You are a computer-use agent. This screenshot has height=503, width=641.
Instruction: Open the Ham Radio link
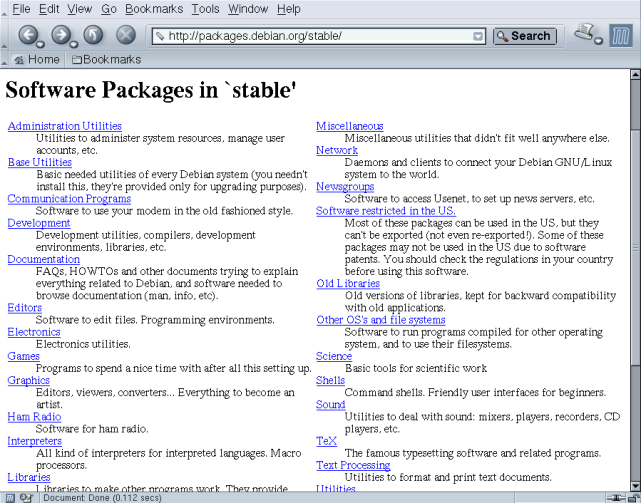click(x=34, y=417)
